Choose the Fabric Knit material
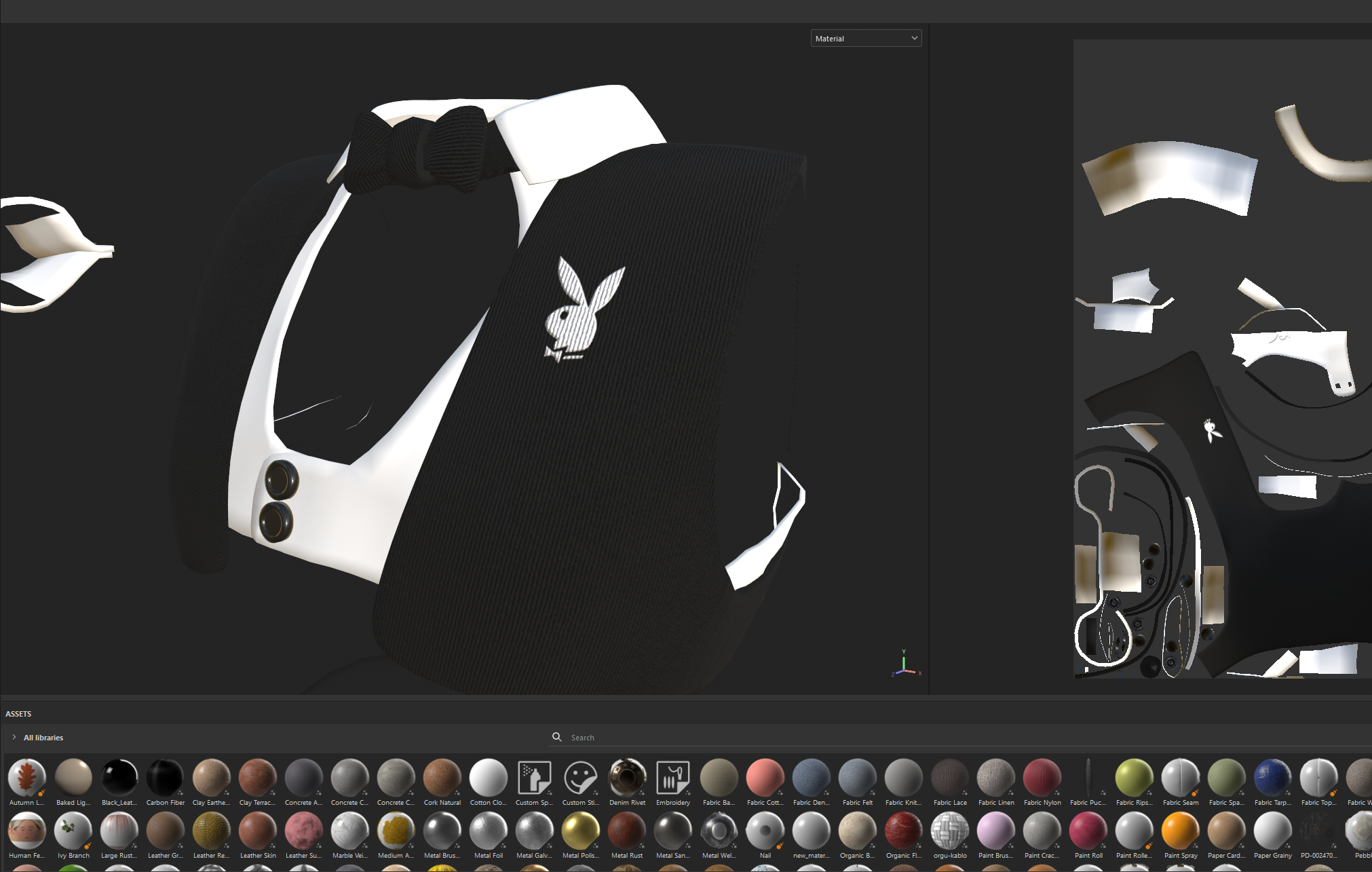The height and width of the screenshot is (872, 1372). pos(903,777)
